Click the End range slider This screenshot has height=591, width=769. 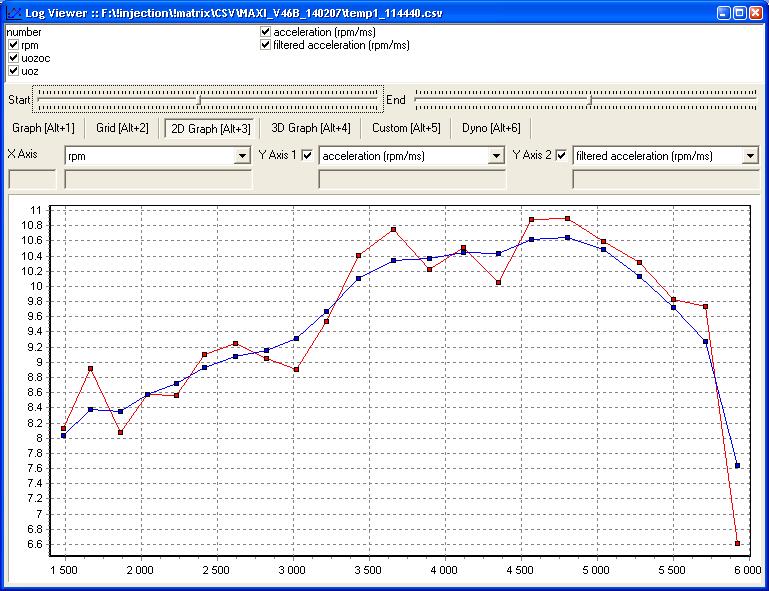pyautogui.click(x=588, y=99)
